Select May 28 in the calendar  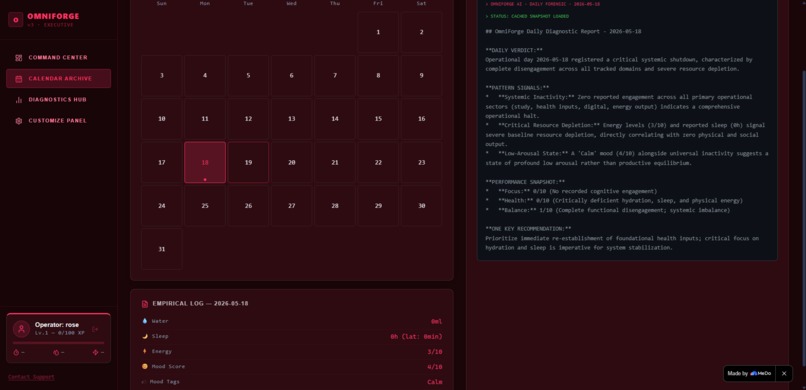point(335,206)
